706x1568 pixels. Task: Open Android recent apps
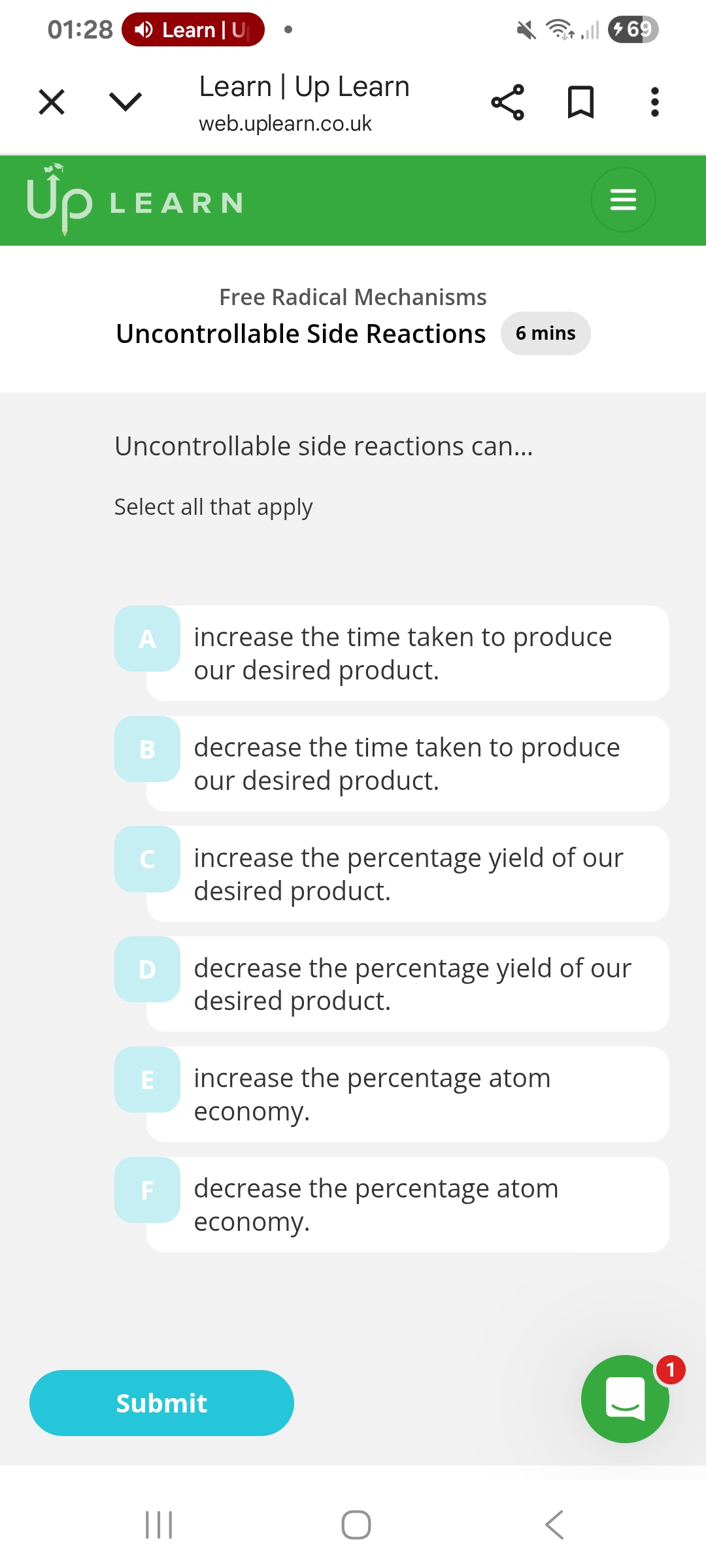(159, 1525)
